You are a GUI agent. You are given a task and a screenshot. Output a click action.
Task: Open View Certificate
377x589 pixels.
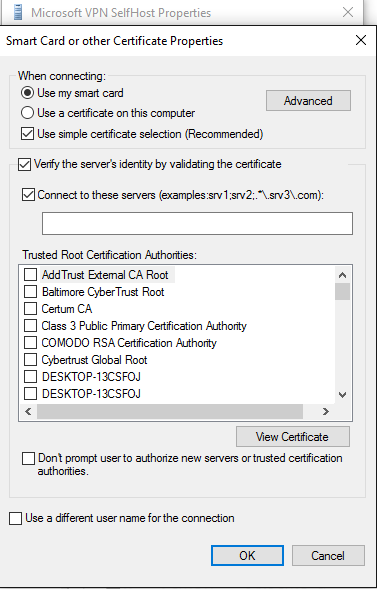tap(293, 436)
